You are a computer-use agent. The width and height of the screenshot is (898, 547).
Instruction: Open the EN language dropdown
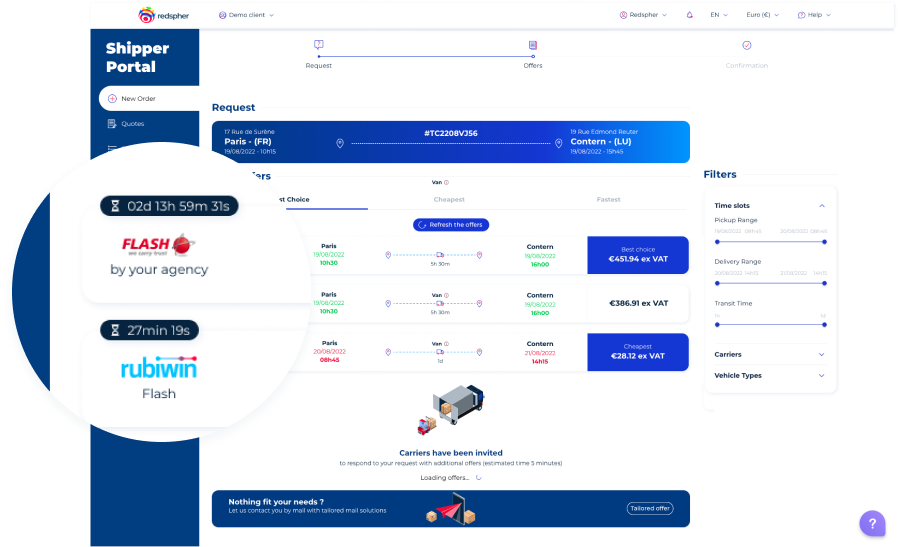pyautogui.click(x=719, y=15)
